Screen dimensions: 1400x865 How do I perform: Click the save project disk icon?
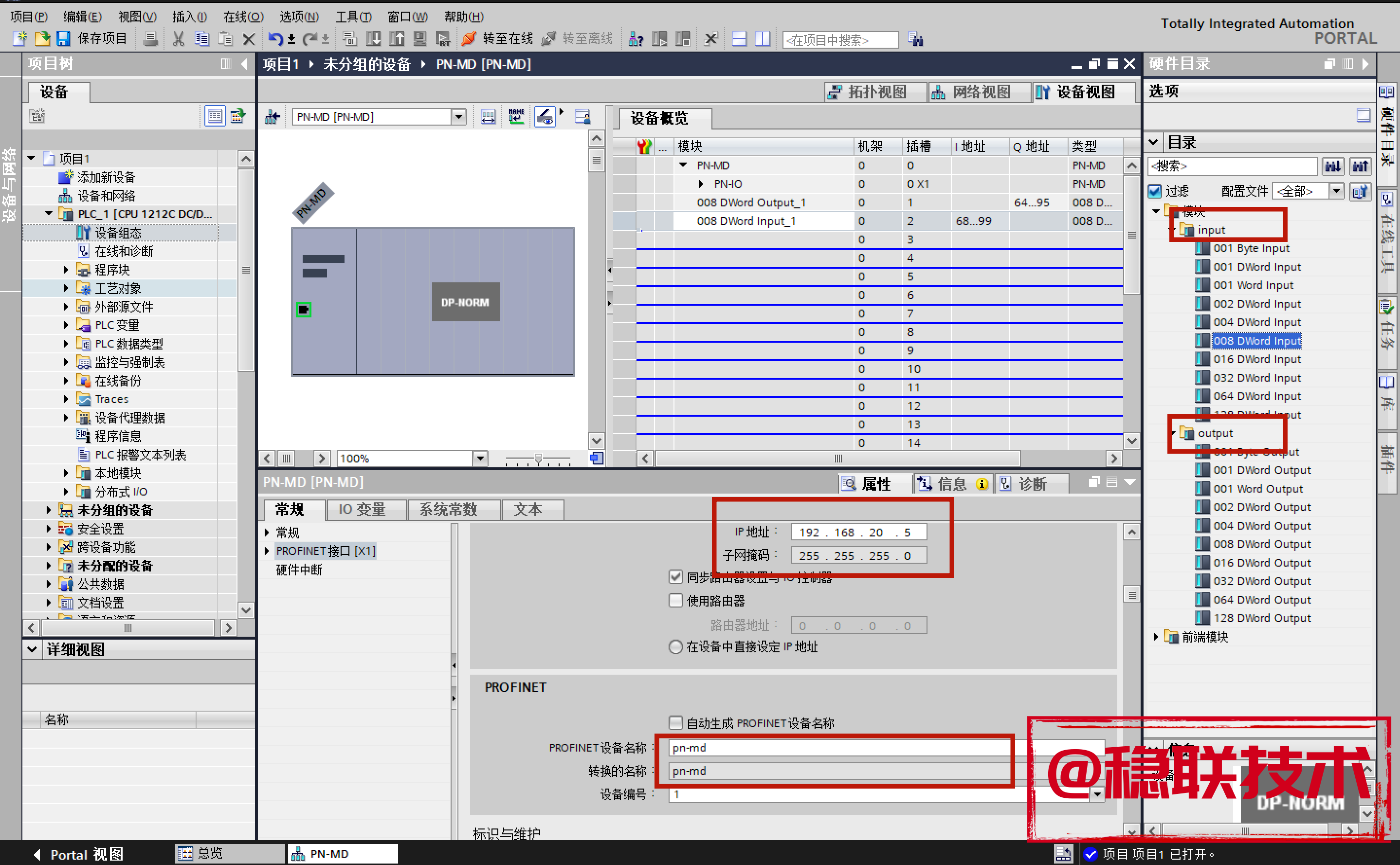click(x=63, y=39)
